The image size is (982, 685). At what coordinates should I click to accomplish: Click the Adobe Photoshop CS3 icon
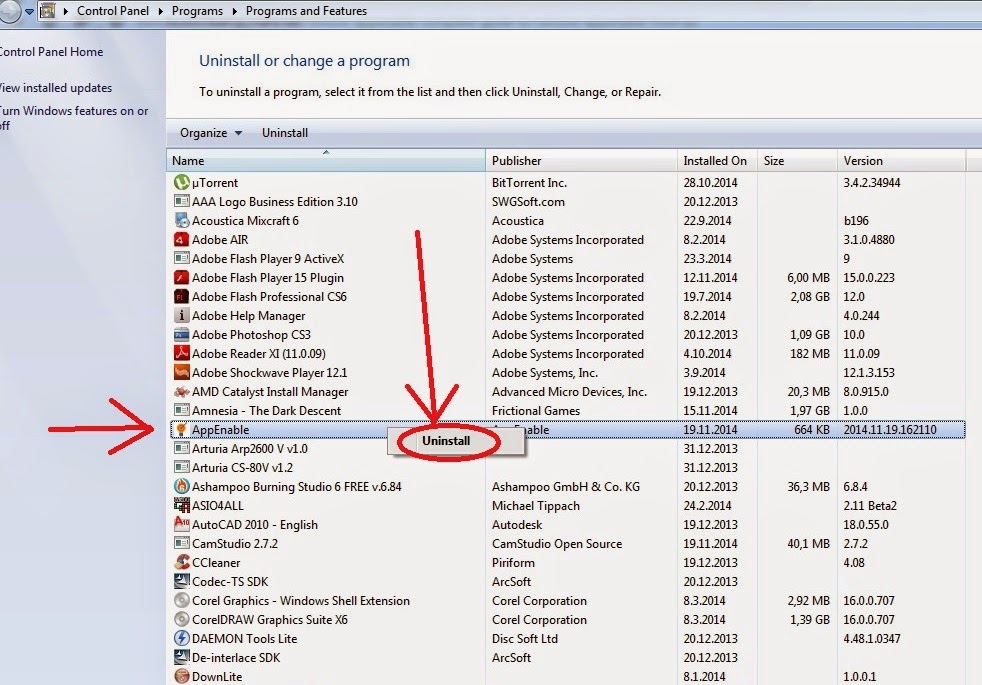(182, 334)
